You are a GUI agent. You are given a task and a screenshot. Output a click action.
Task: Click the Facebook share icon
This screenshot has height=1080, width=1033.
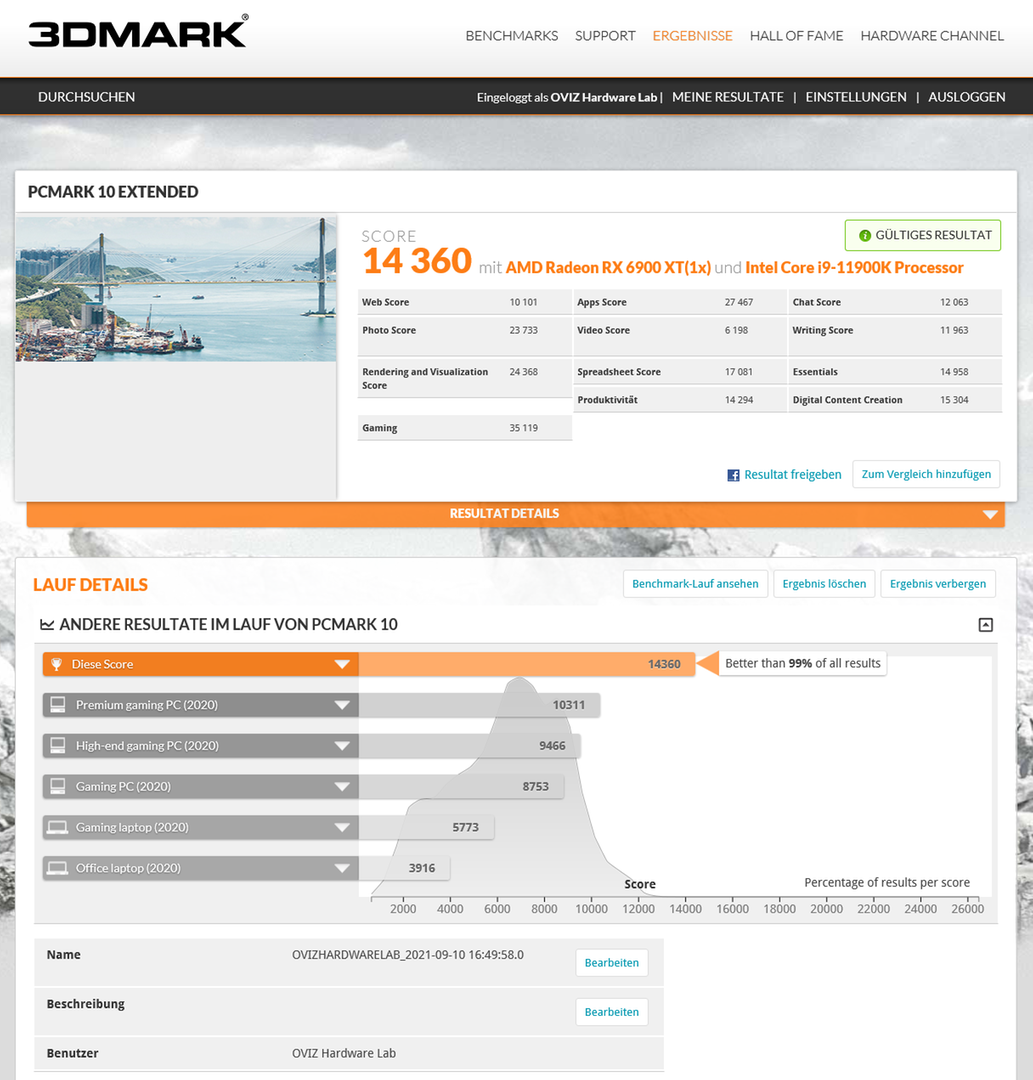[x=733, y=475]
